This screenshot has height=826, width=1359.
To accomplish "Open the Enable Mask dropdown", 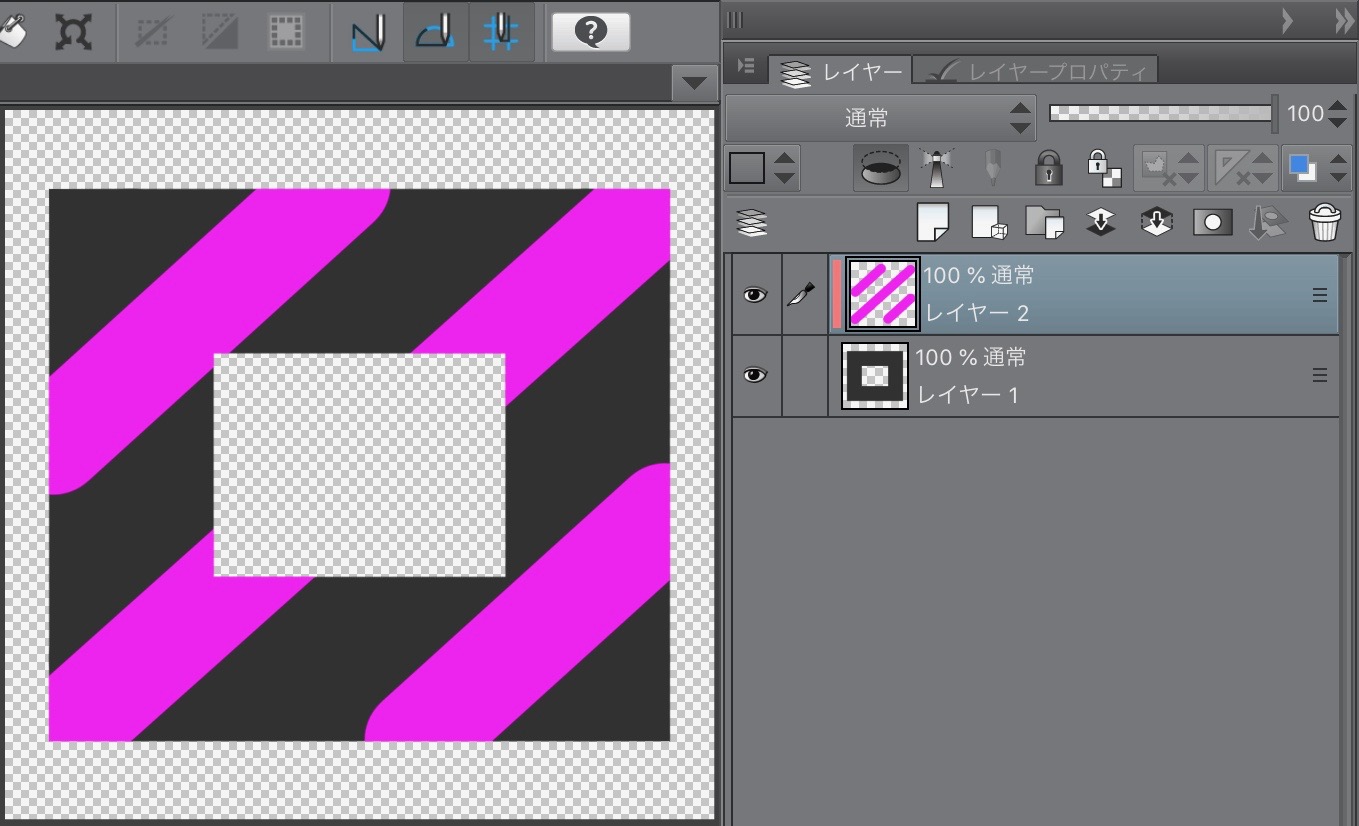I will point(1168,168).
